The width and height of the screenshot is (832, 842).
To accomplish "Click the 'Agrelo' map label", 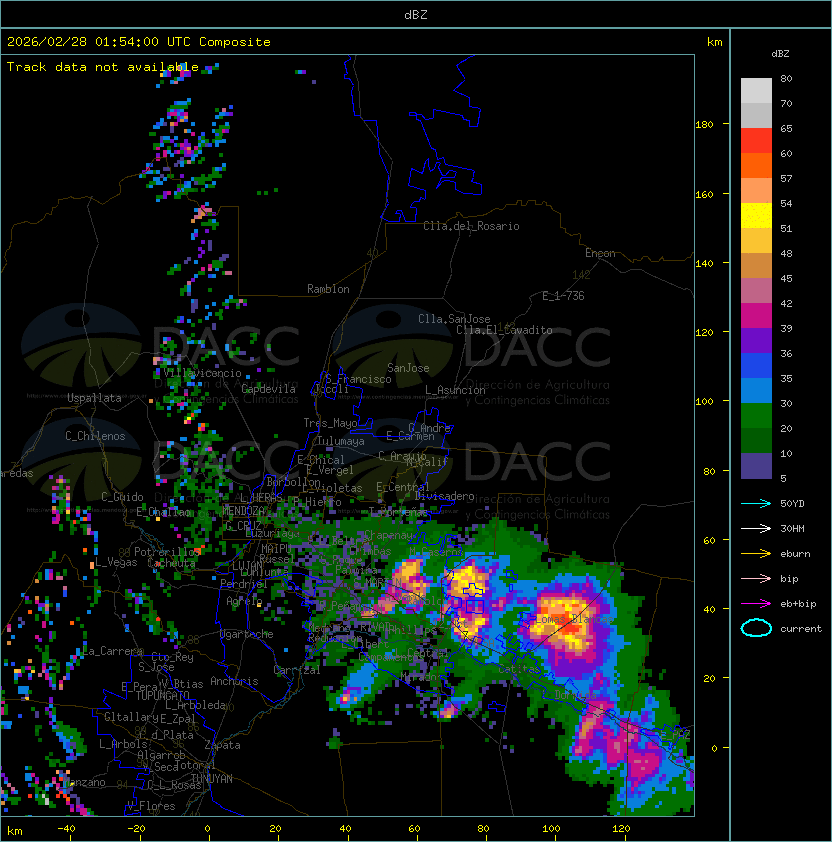I will (244, 601).
